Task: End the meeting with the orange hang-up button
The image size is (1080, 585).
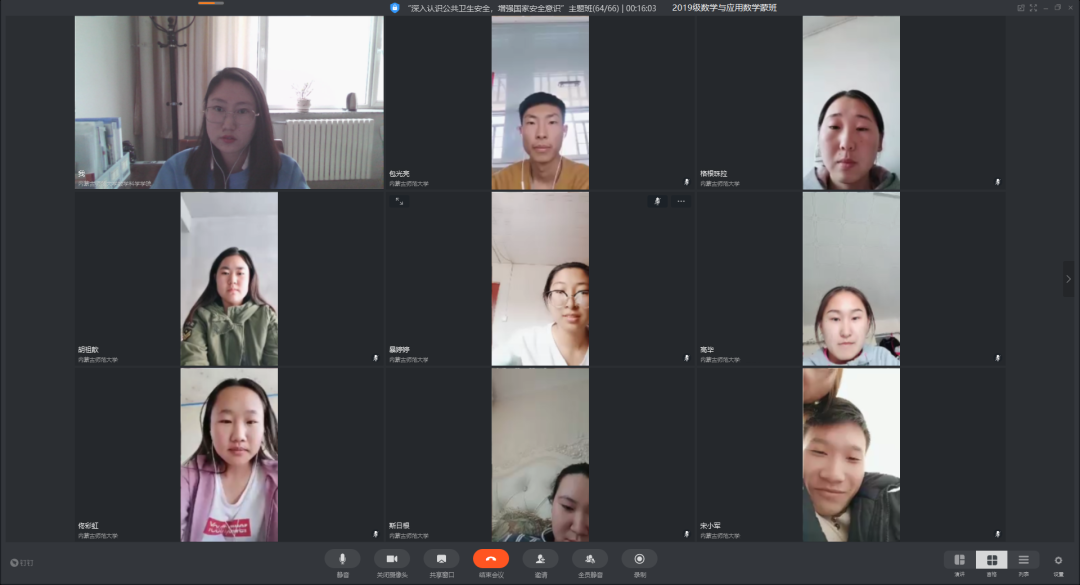Action: click(x=491, y=559)
